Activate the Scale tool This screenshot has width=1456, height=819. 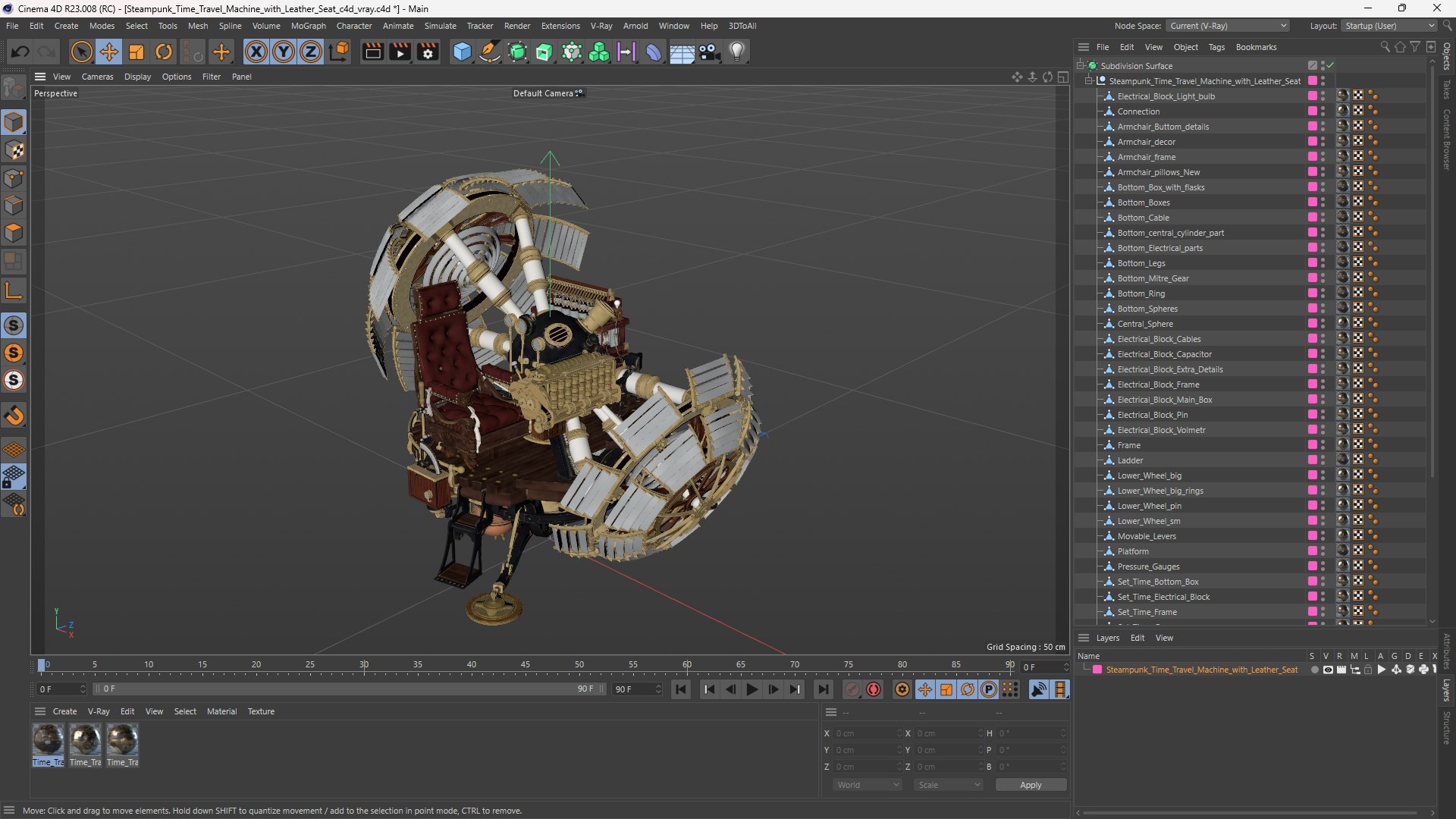point(136,52)
